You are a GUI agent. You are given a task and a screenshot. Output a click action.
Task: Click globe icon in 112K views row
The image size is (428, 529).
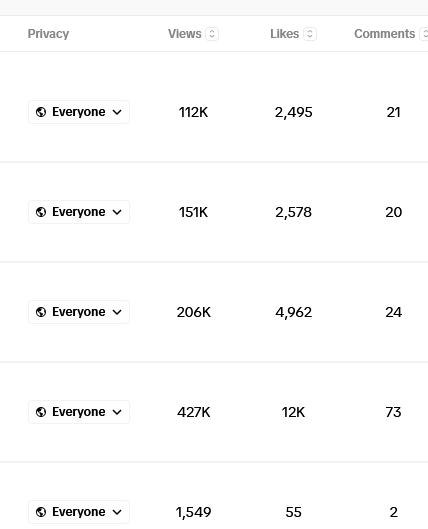(x=41, y=112)
